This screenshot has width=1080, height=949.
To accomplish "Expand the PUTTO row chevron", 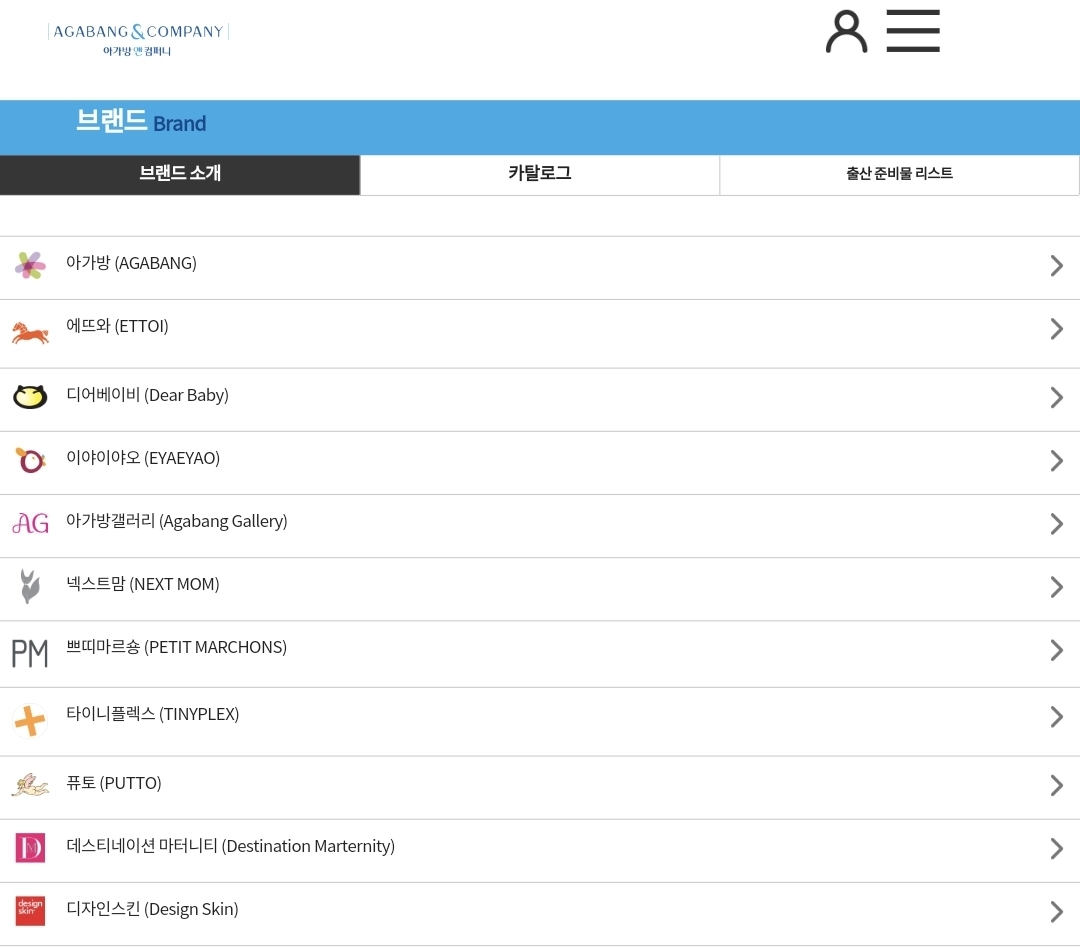I will coord(1057,785).
